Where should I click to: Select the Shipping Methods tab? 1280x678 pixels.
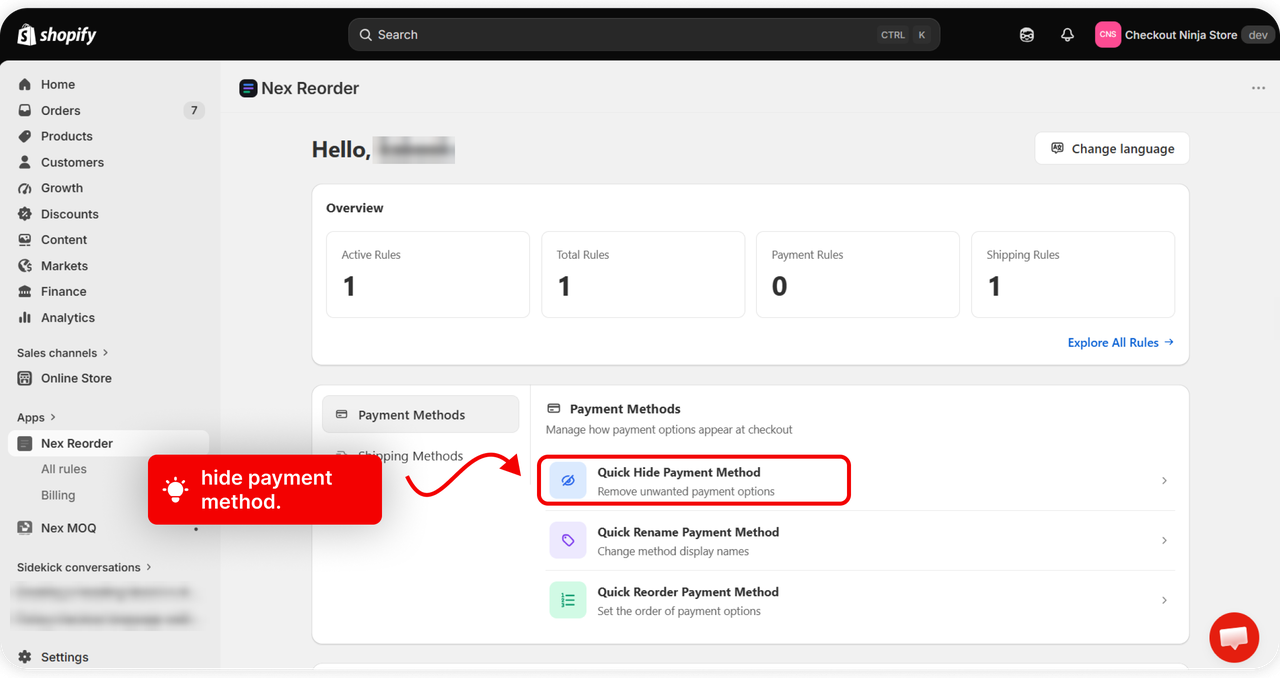(420, 456)
